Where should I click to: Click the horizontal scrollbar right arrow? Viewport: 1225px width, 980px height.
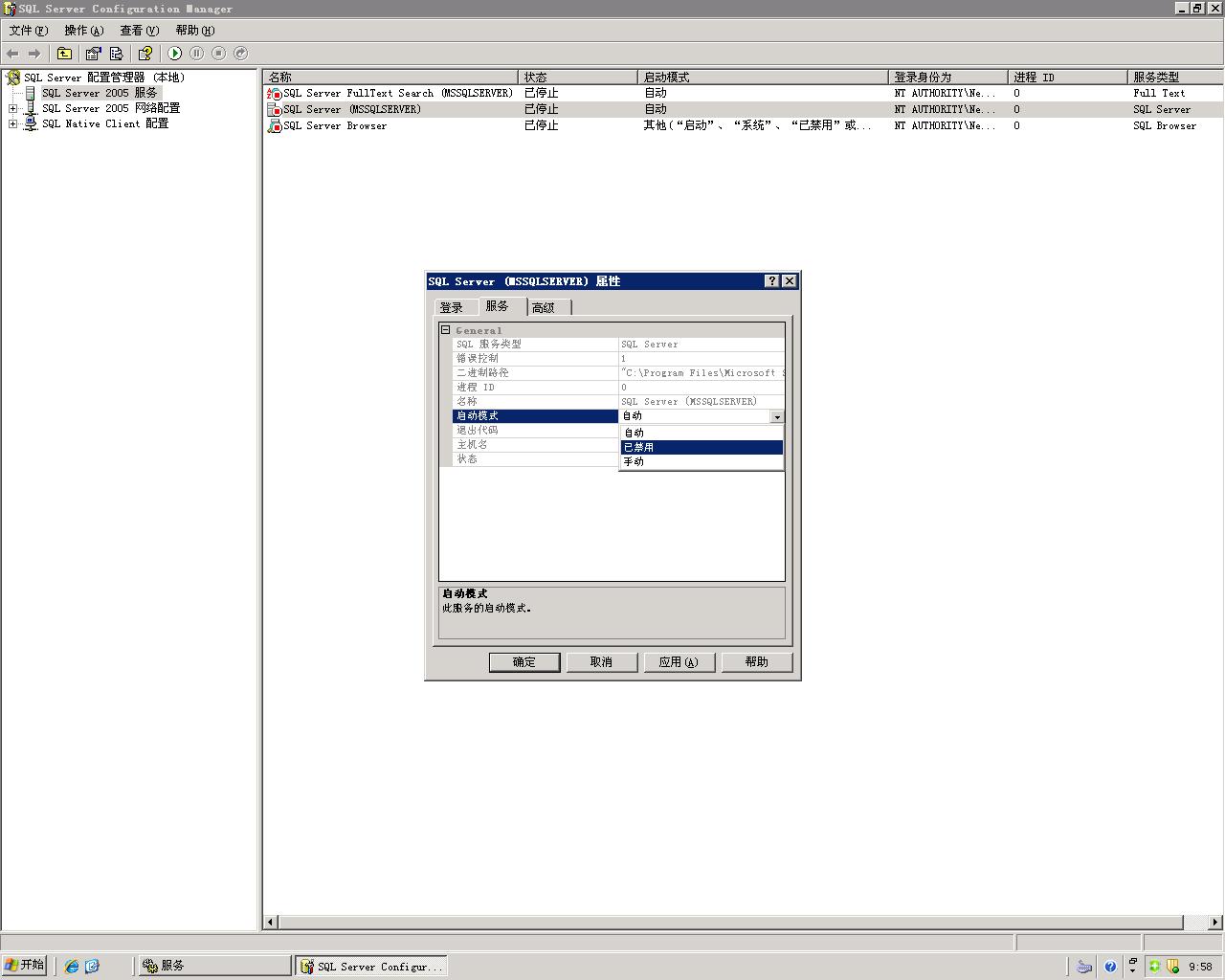pos(1214,923)
